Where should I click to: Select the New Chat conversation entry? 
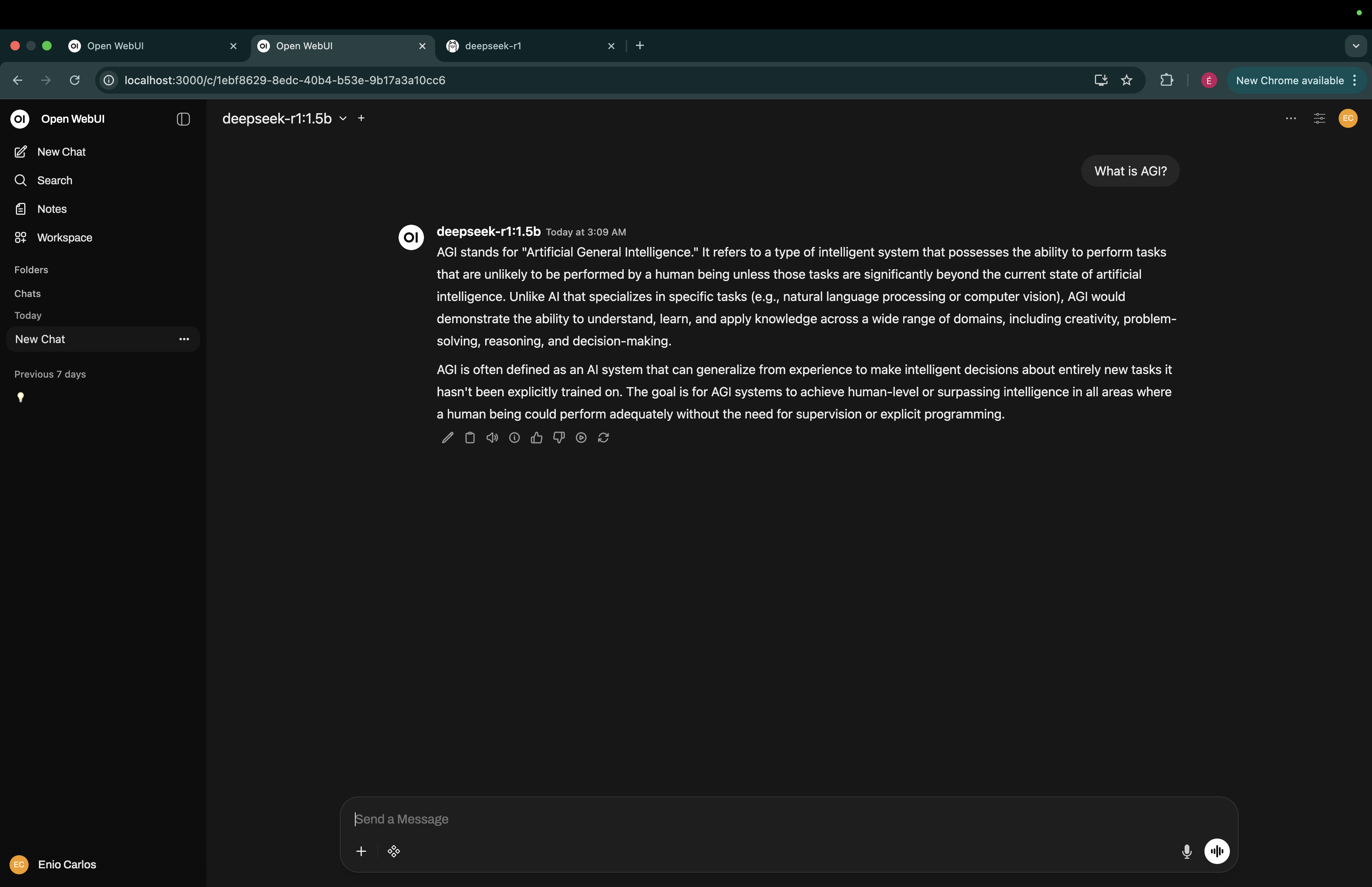pyautogui.click(x=92, y=339)
